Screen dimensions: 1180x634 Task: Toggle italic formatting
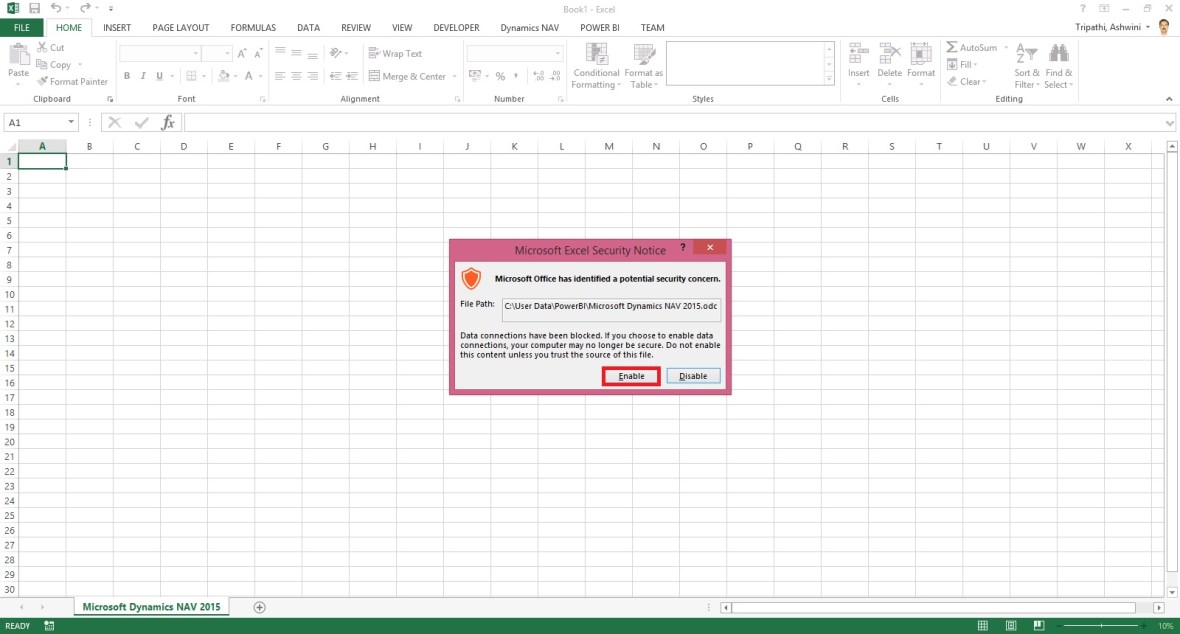point(142,75)
